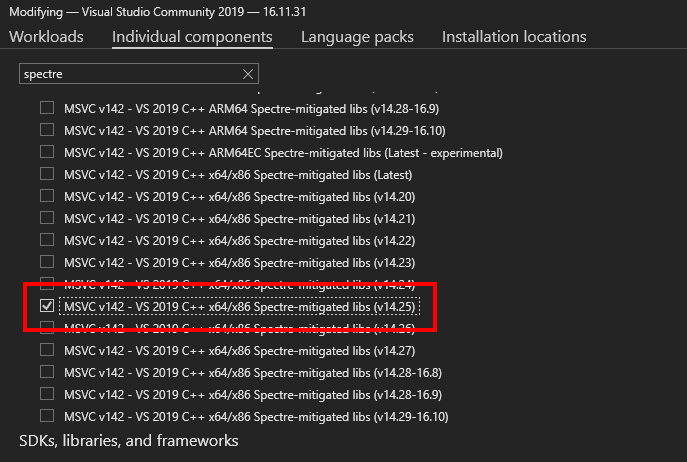The image size is (687, 462).
Task: Go to the Installation locations tab
Action: [x=514, y=37]
